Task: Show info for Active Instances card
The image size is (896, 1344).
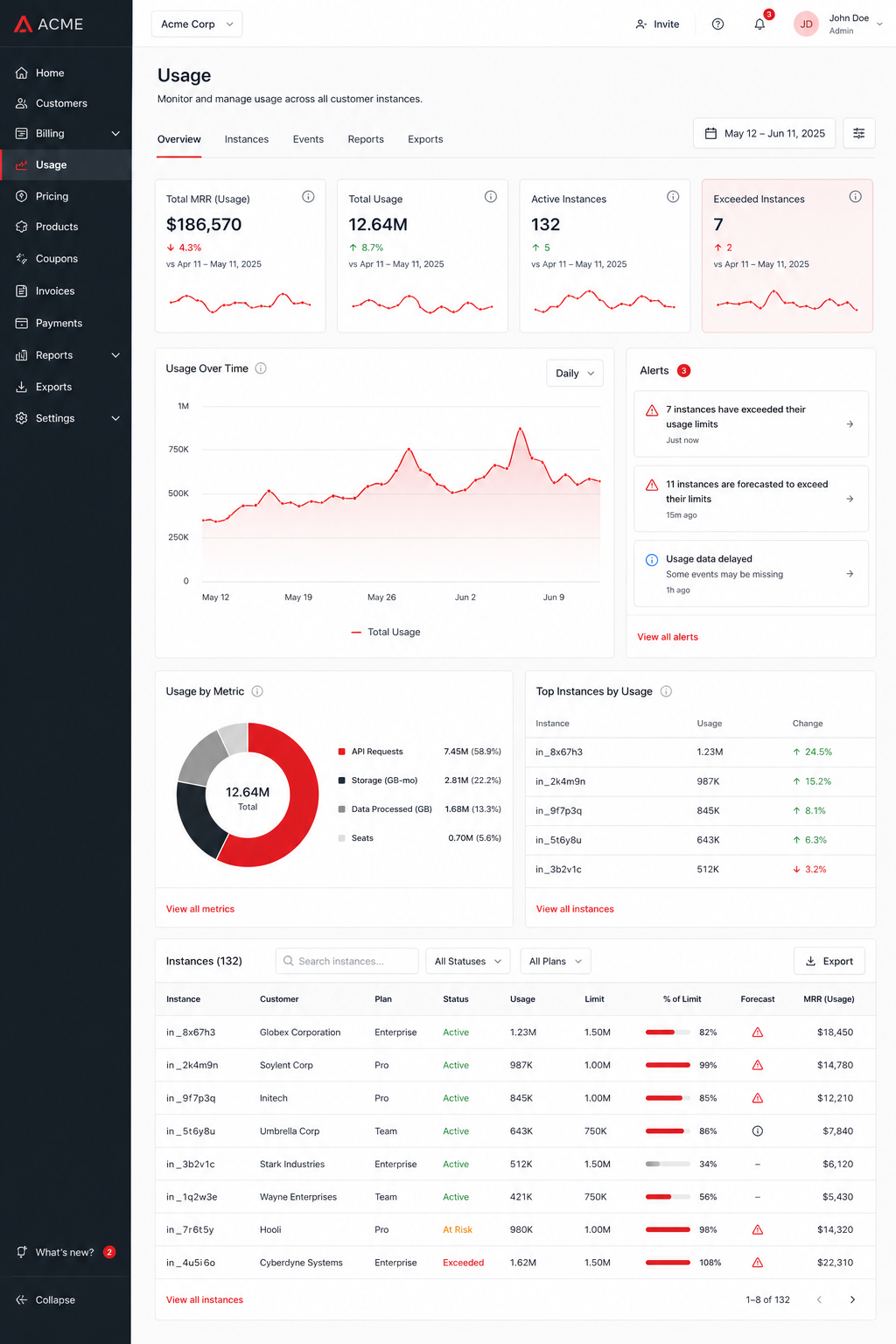Action: pyautogui.click(x=673, y=197)
